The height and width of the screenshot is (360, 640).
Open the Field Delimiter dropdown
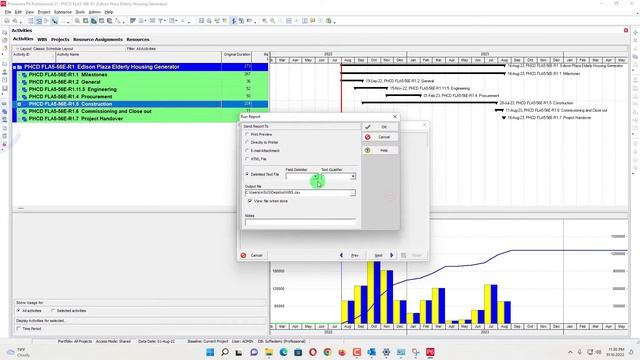316,176
